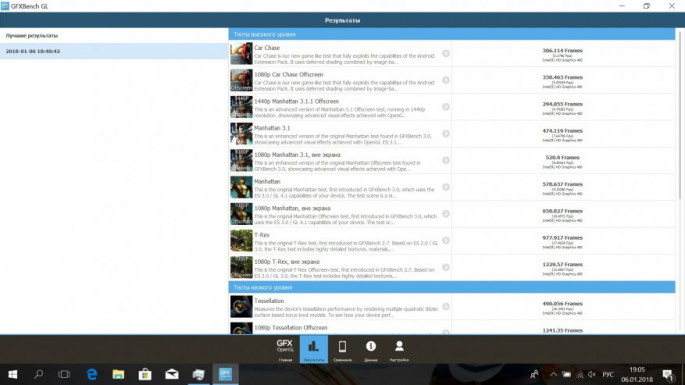Open info icon for T-Rex
The image size is (685, 385).
coord(446,240)
